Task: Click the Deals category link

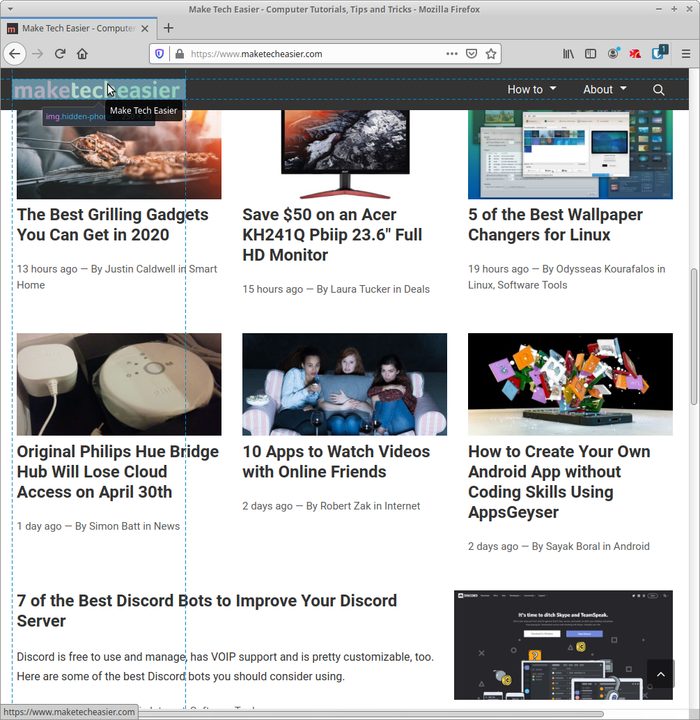Action: tap(417, 289)
